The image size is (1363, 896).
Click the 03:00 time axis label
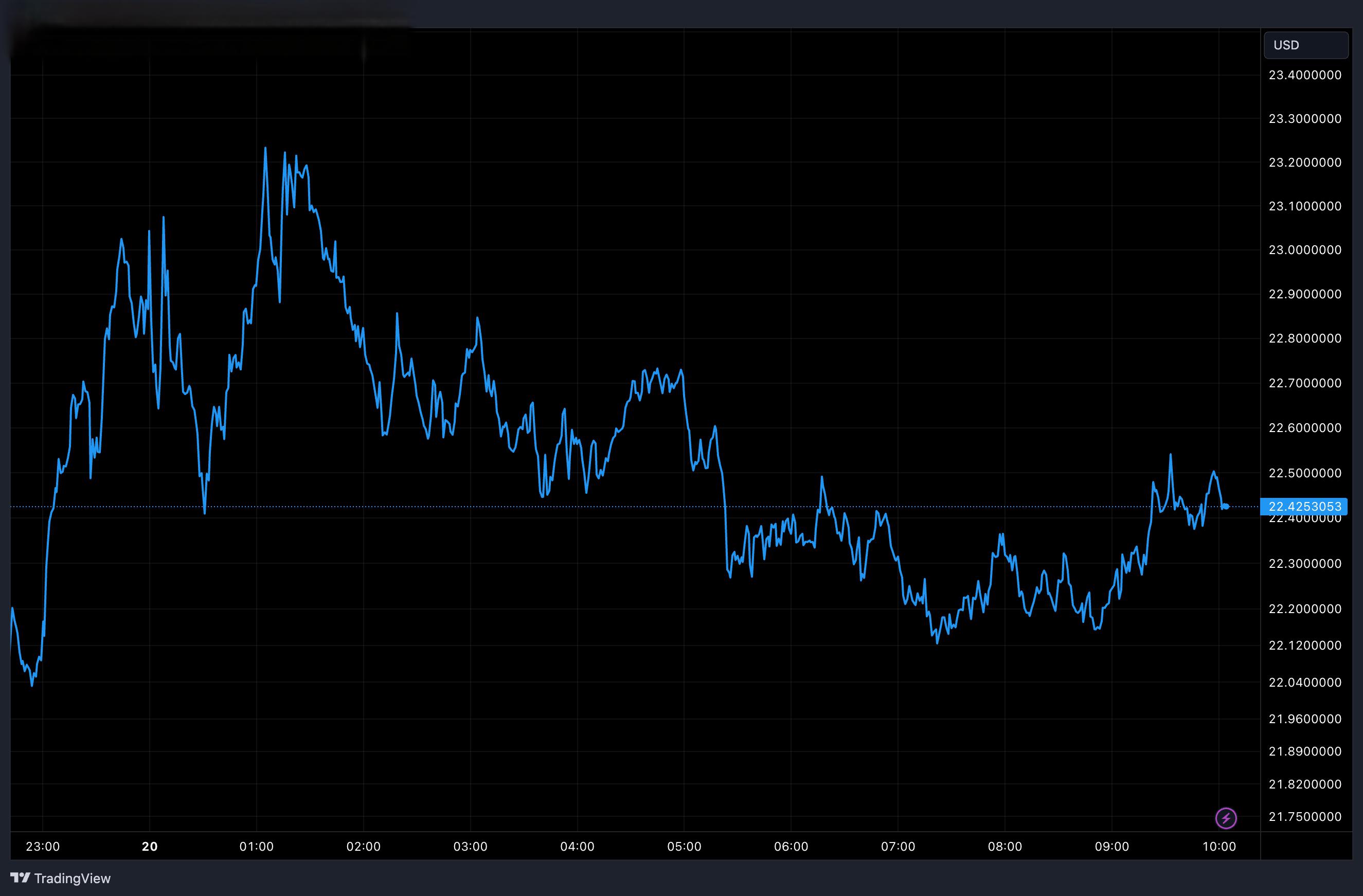[470, 846]
